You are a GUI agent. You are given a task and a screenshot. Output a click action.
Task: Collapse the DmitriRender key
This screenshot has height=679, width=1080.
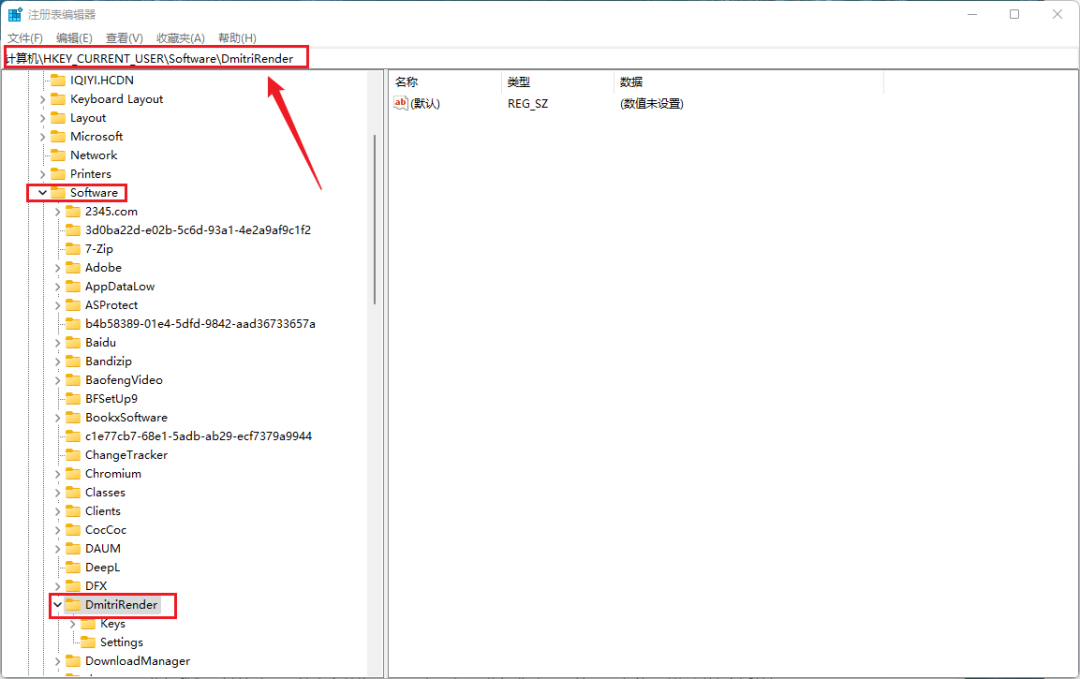(56, 605)
